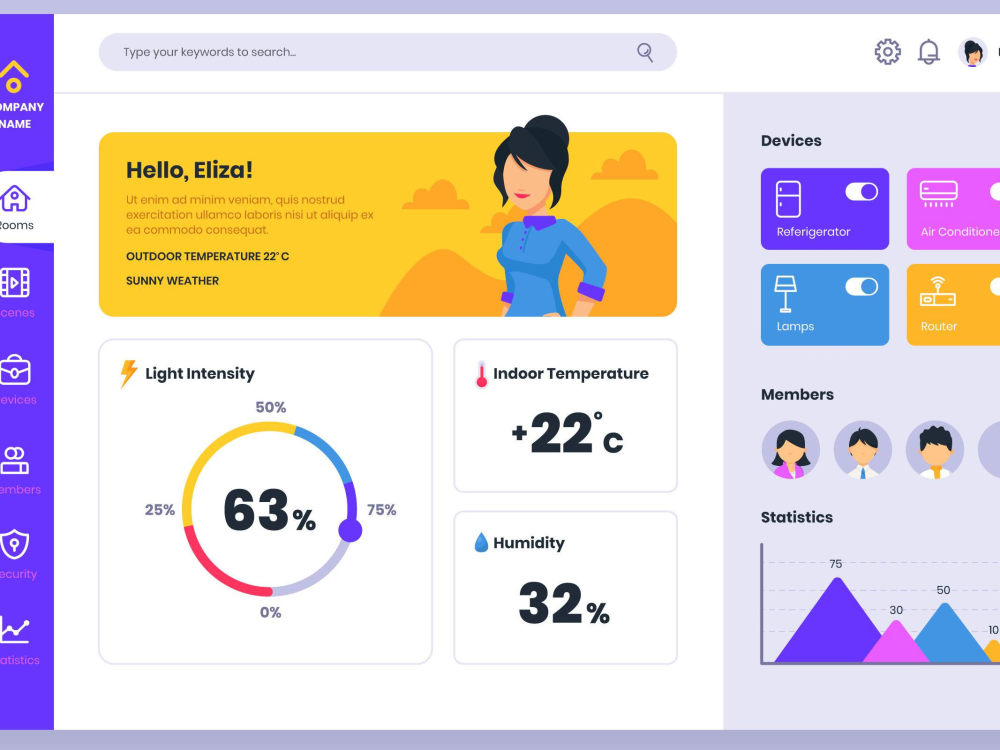Select the member avatar with orange tie
1000x750 pixels.
[x=935, y=450]
